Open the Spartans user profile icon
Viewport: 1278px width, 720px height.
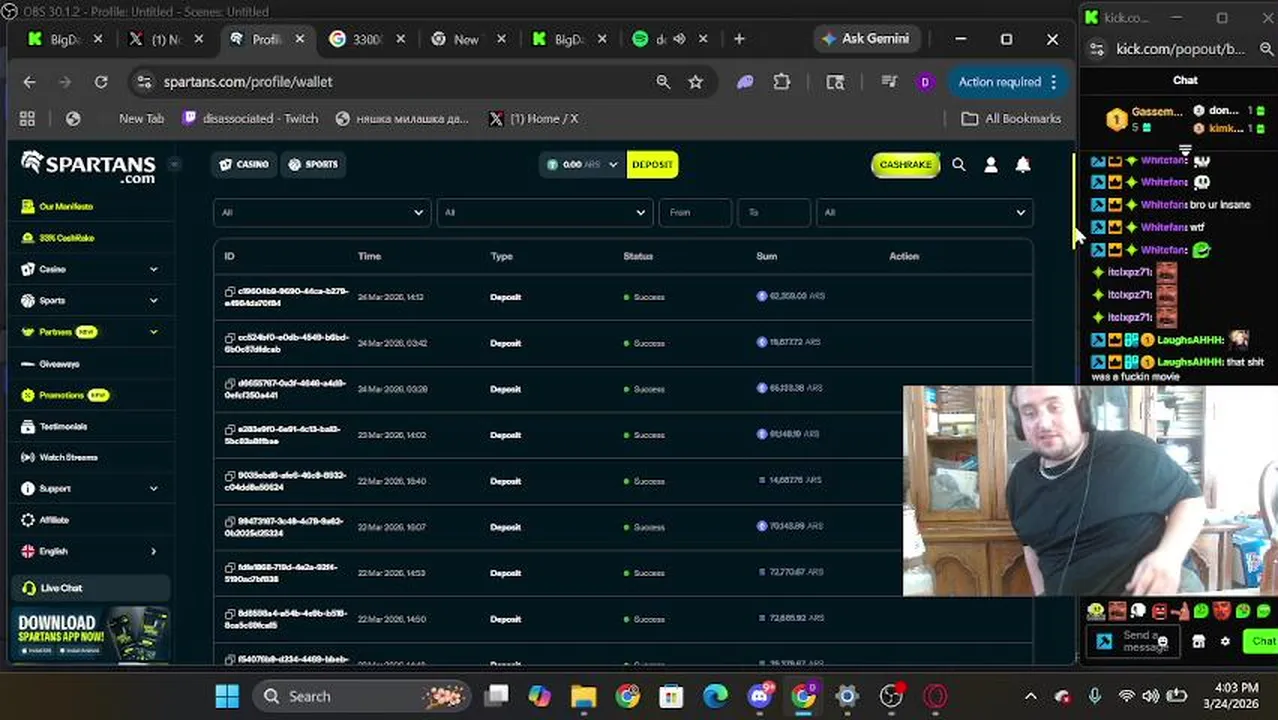(990, 165)
